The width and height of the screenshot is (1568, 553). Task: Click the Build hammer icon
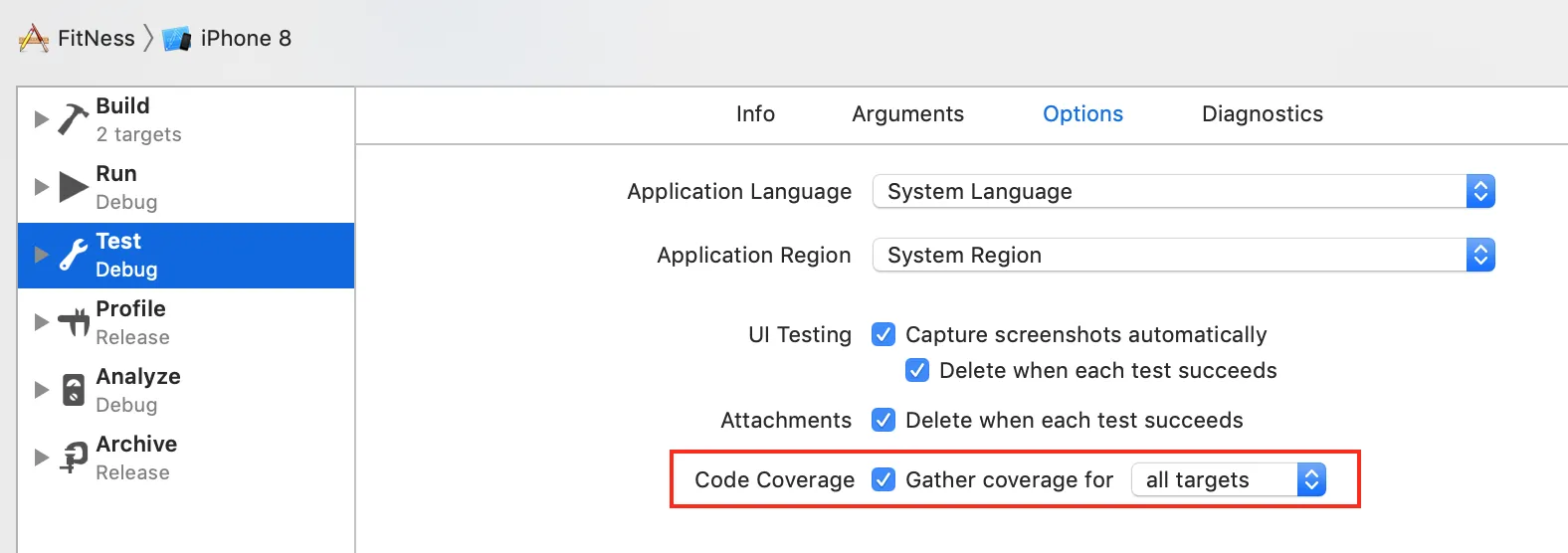tap(73, 119)
